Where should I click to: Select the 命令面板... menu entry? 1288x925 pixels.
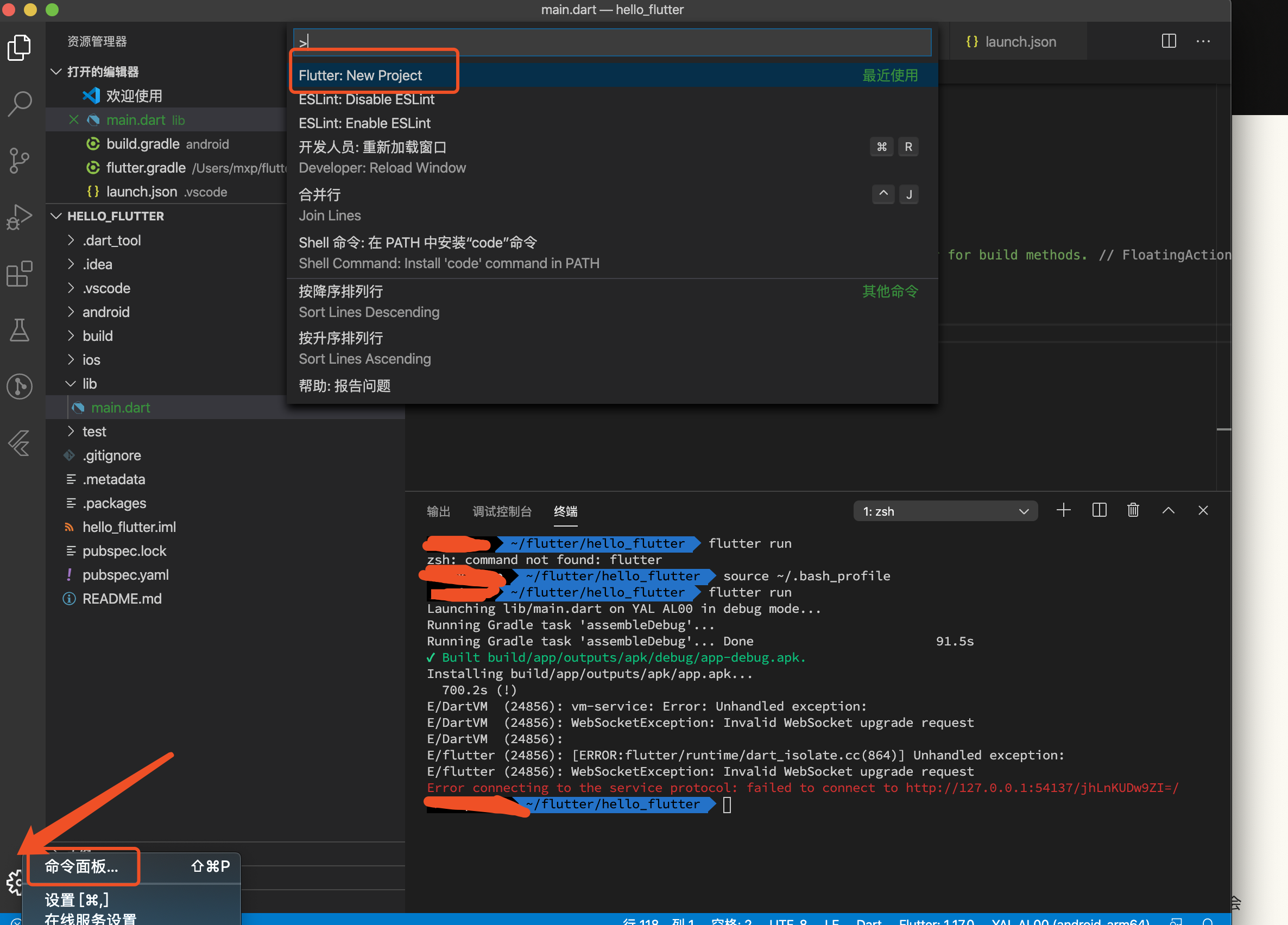click(x=82, y=865)
